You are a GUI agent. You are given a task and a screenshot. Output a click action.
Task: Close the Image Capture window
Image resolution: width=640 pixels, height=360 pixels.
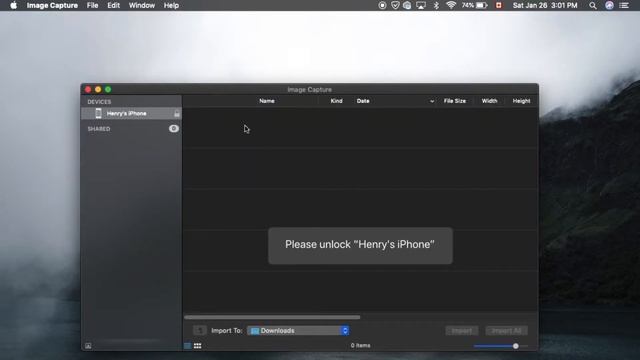coord(88,89)
